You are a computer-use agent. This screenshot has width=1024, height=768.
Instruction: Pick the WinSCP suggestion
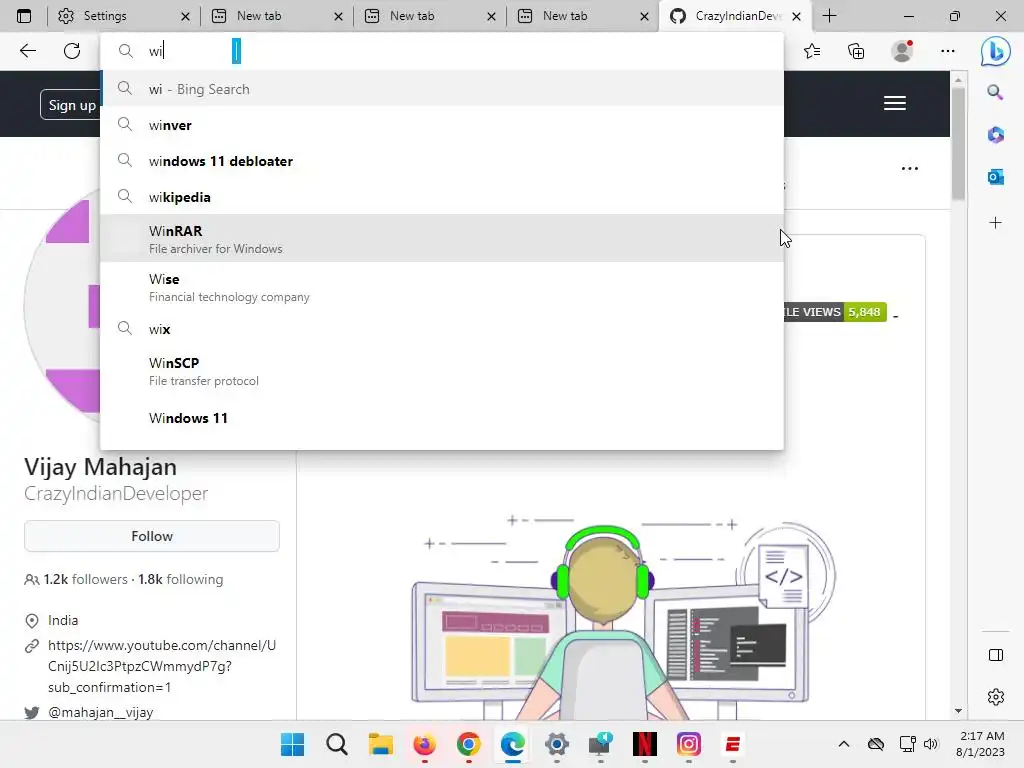click(x=442, y=371)
